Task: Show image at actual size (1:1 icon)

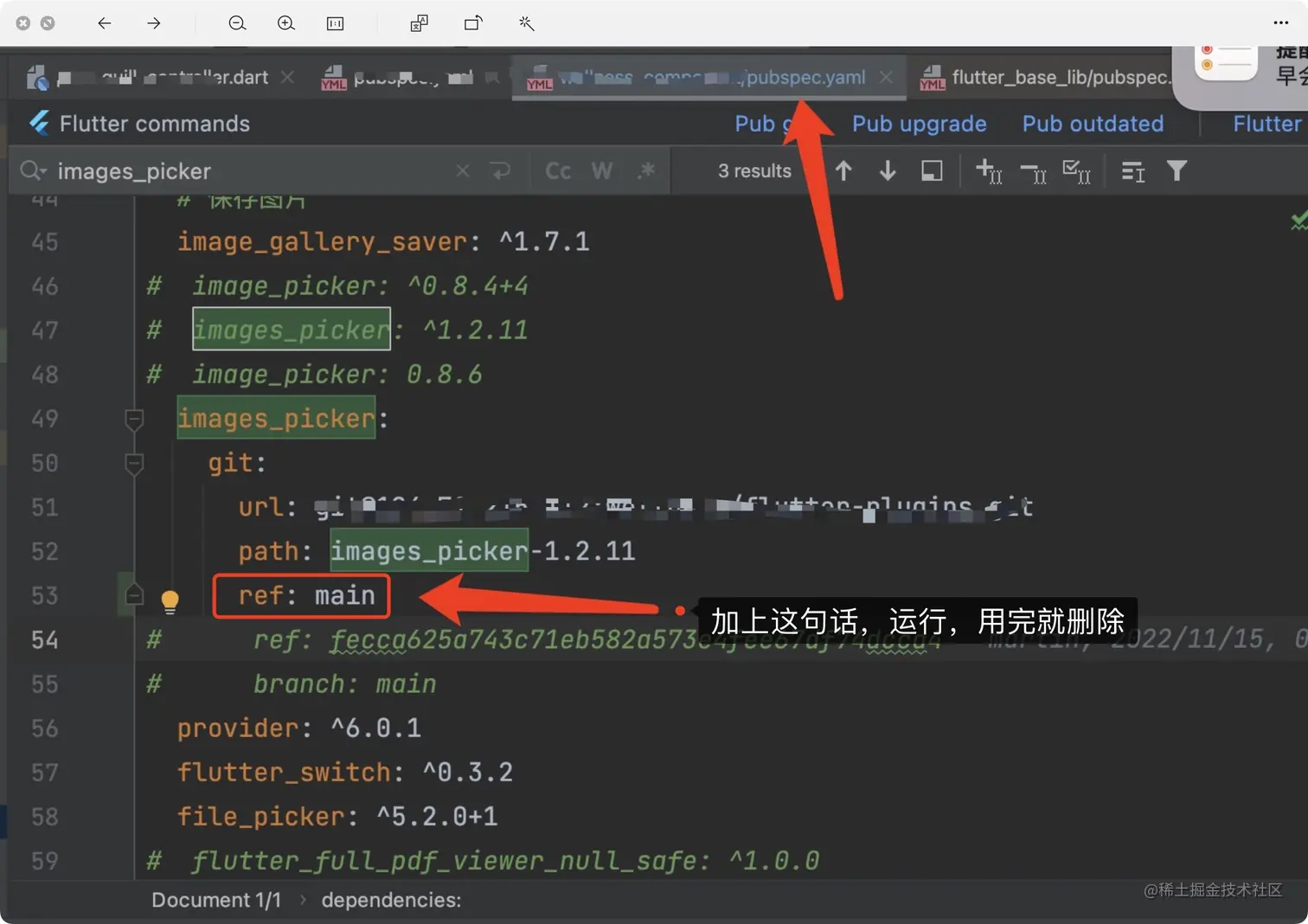Action: pos(336,23)
